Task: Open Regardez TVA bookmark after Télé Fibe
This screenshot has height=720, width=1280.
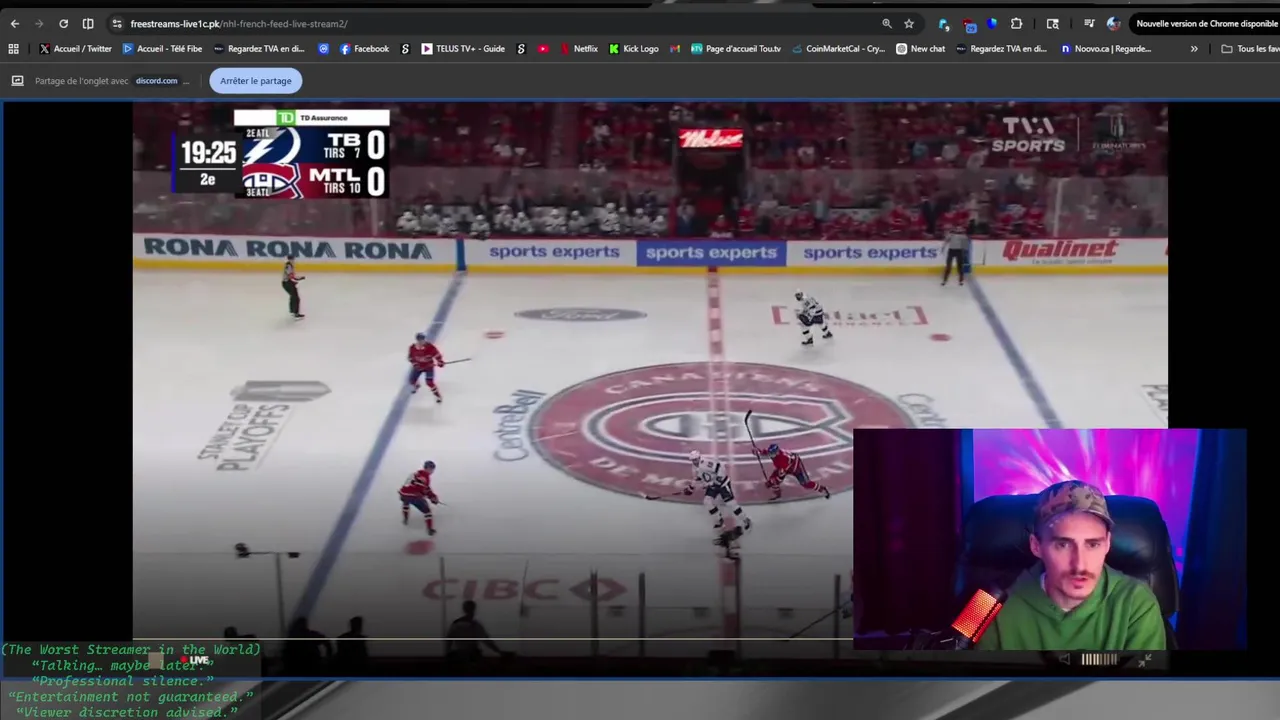Action: [258, 48]
